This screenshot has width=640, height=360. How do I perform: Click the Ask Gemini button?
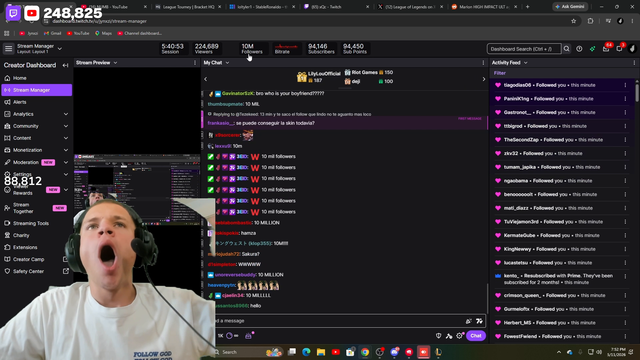(570, 7)
